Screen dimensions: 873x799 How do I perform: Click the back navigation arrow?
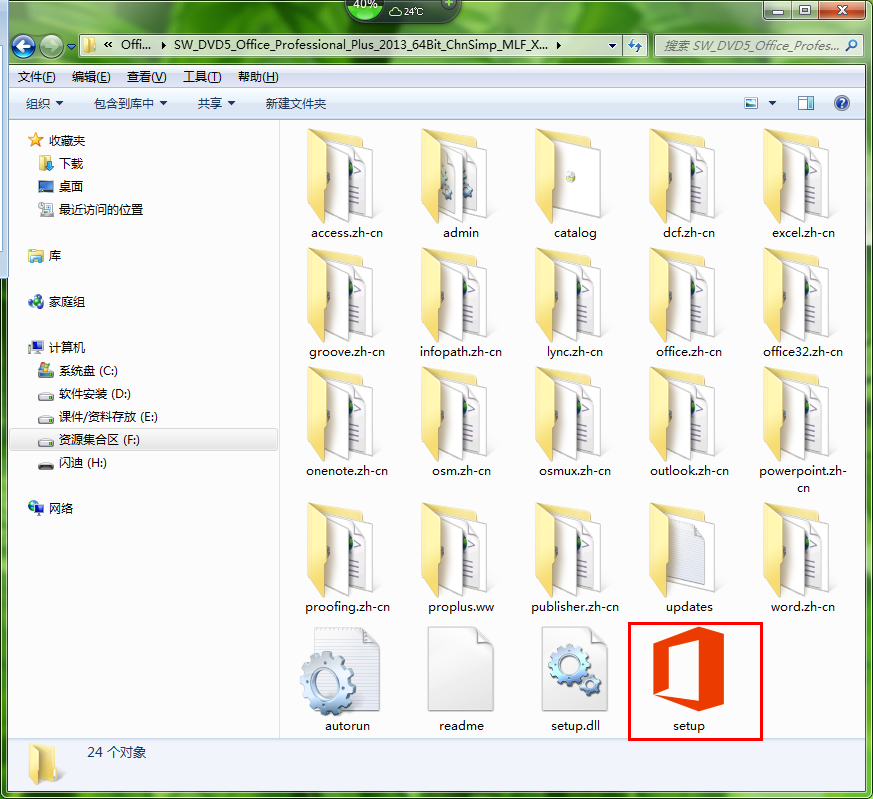point(24,46)
